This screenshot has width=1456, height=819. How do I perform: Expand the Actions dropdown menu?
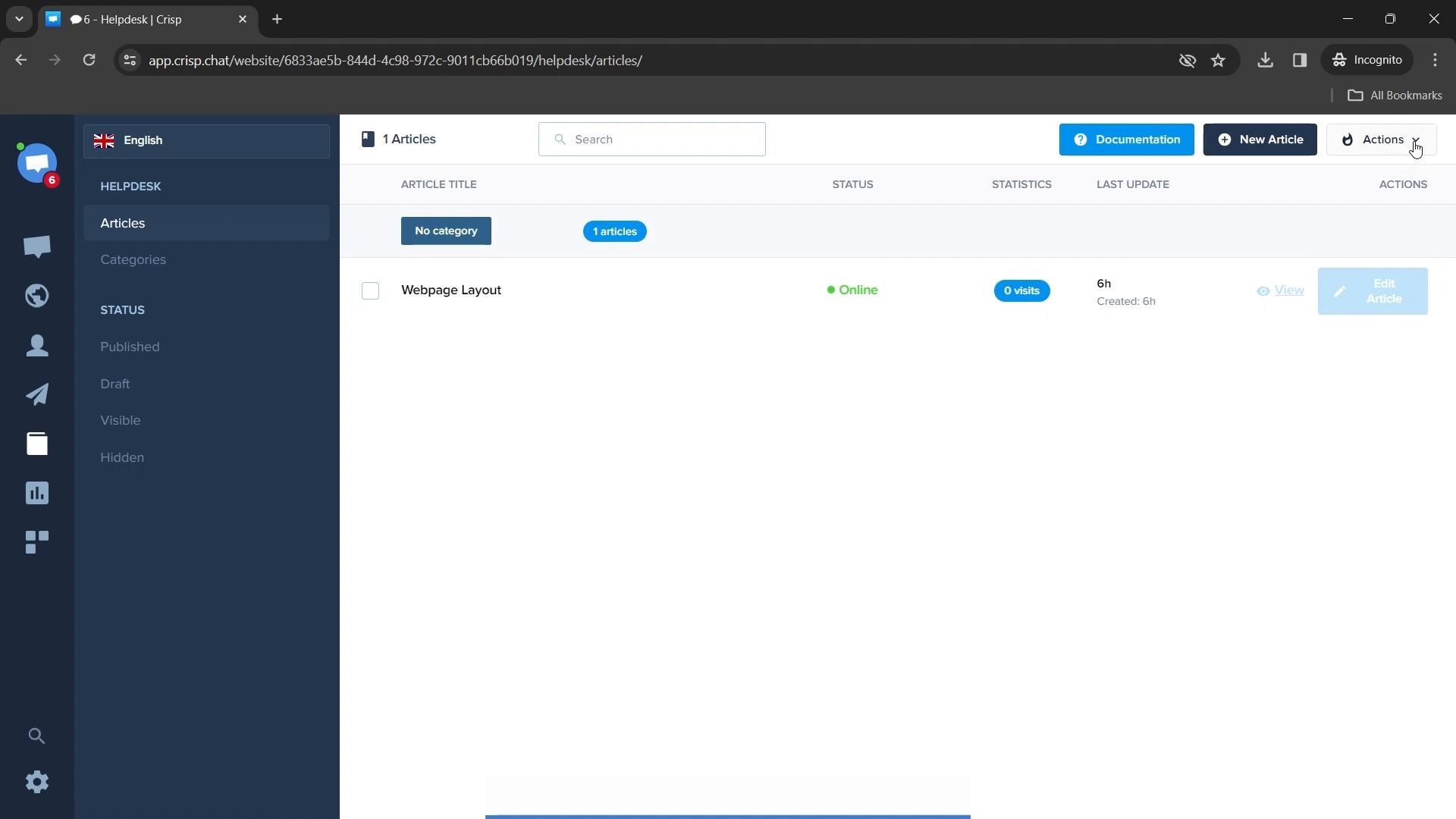pos(1383,139)
